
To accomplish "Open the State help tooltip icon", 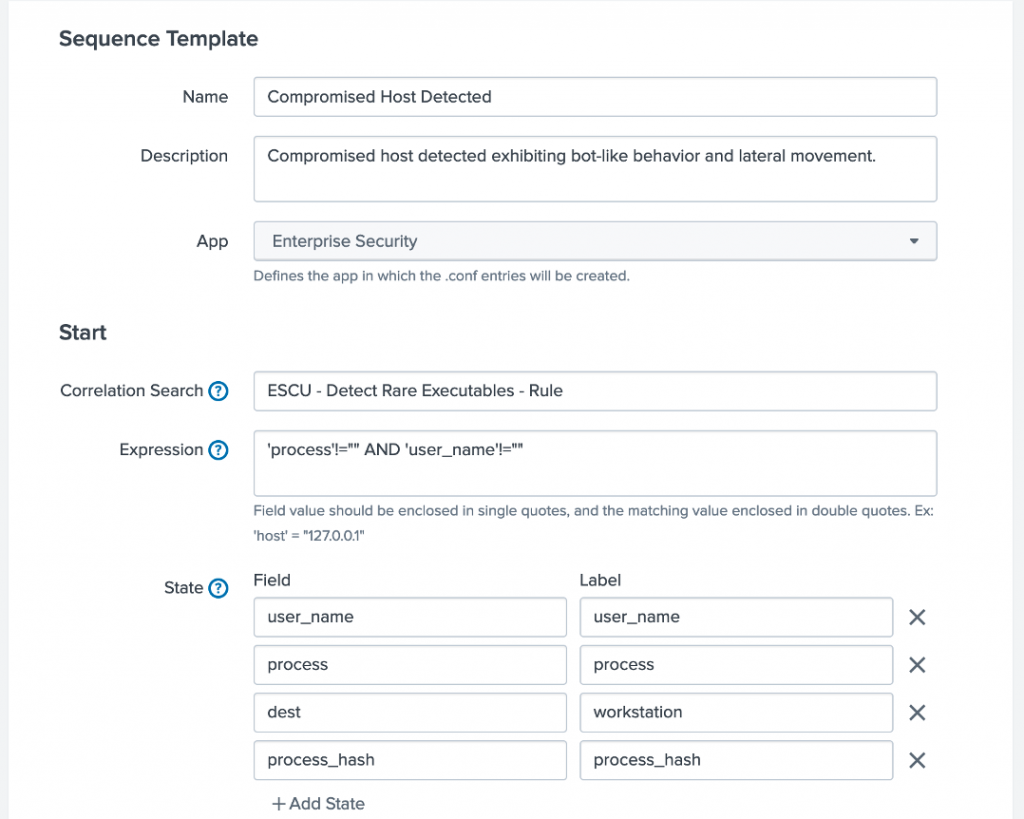I will pyautogui.click(x=218, y=588).
